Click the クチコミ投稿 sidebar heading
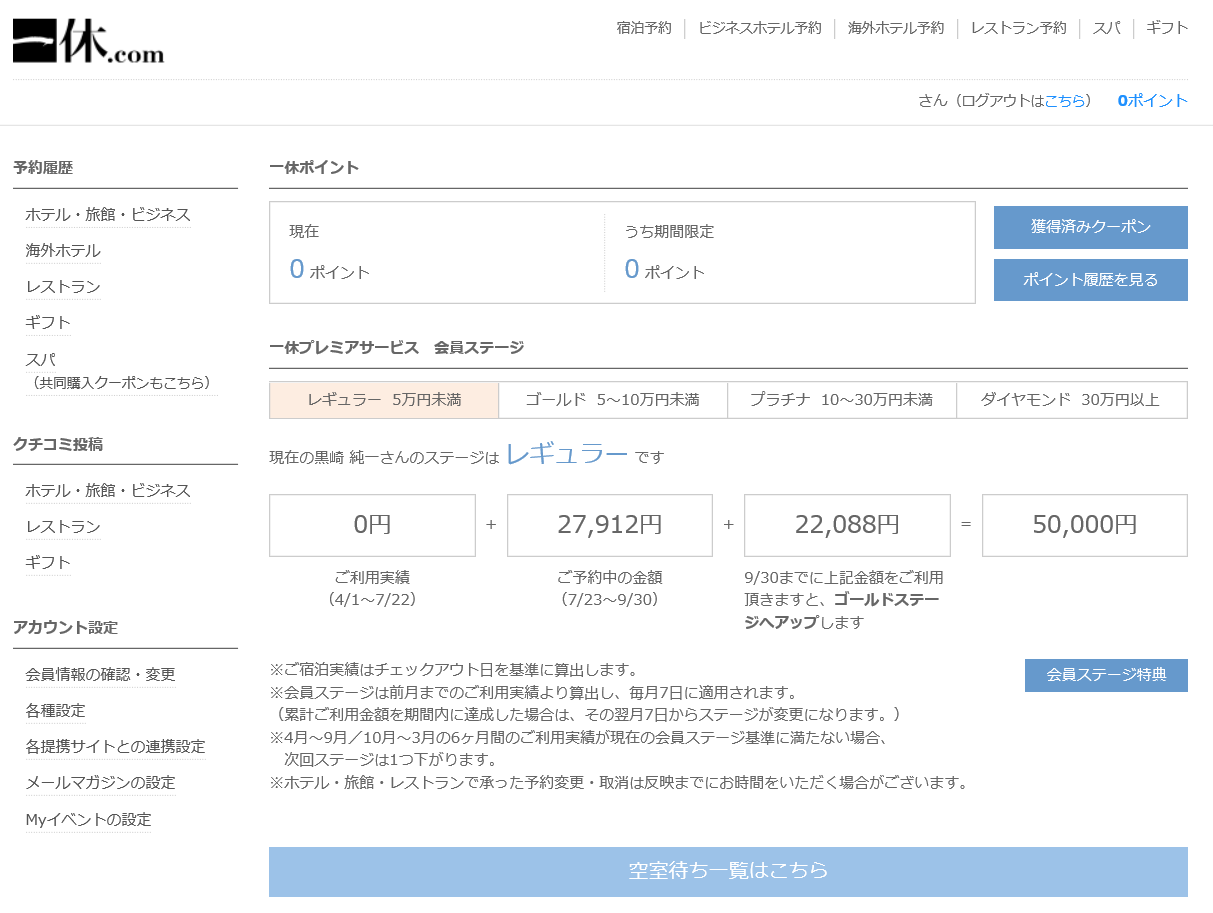 (58, 444)
